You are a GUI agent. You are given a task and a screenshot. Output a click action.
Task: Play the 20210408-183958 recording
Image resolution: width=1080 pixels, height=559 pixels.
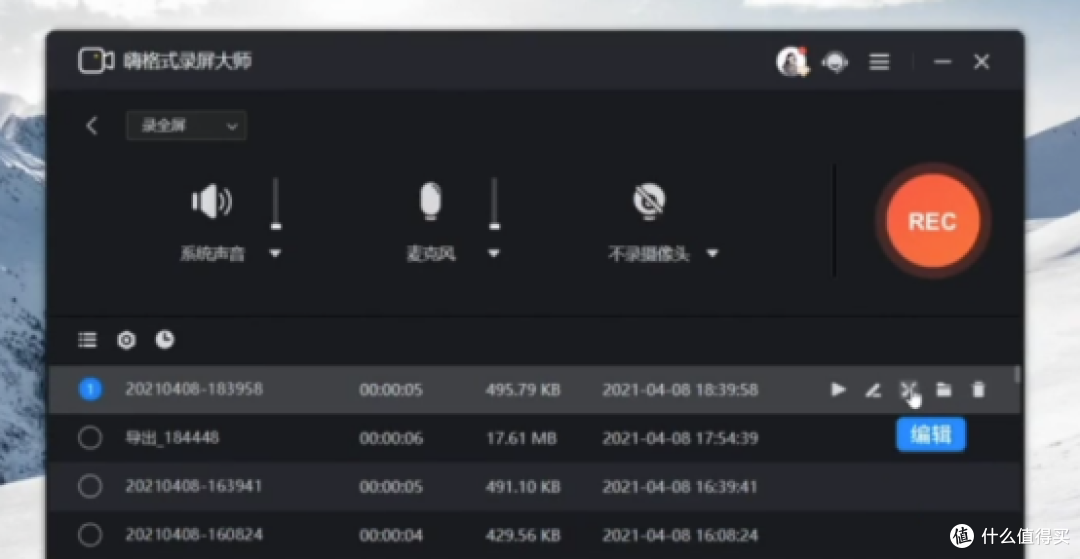(x=838, y=390)
